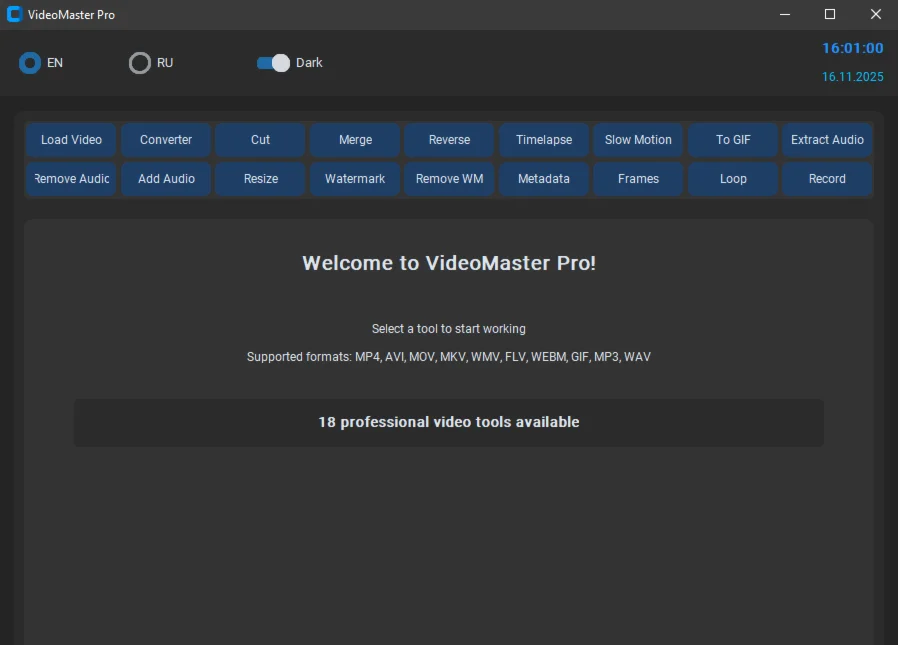Open the To GIF converter
Screen dimensions: 898x645
click(732, 140)
